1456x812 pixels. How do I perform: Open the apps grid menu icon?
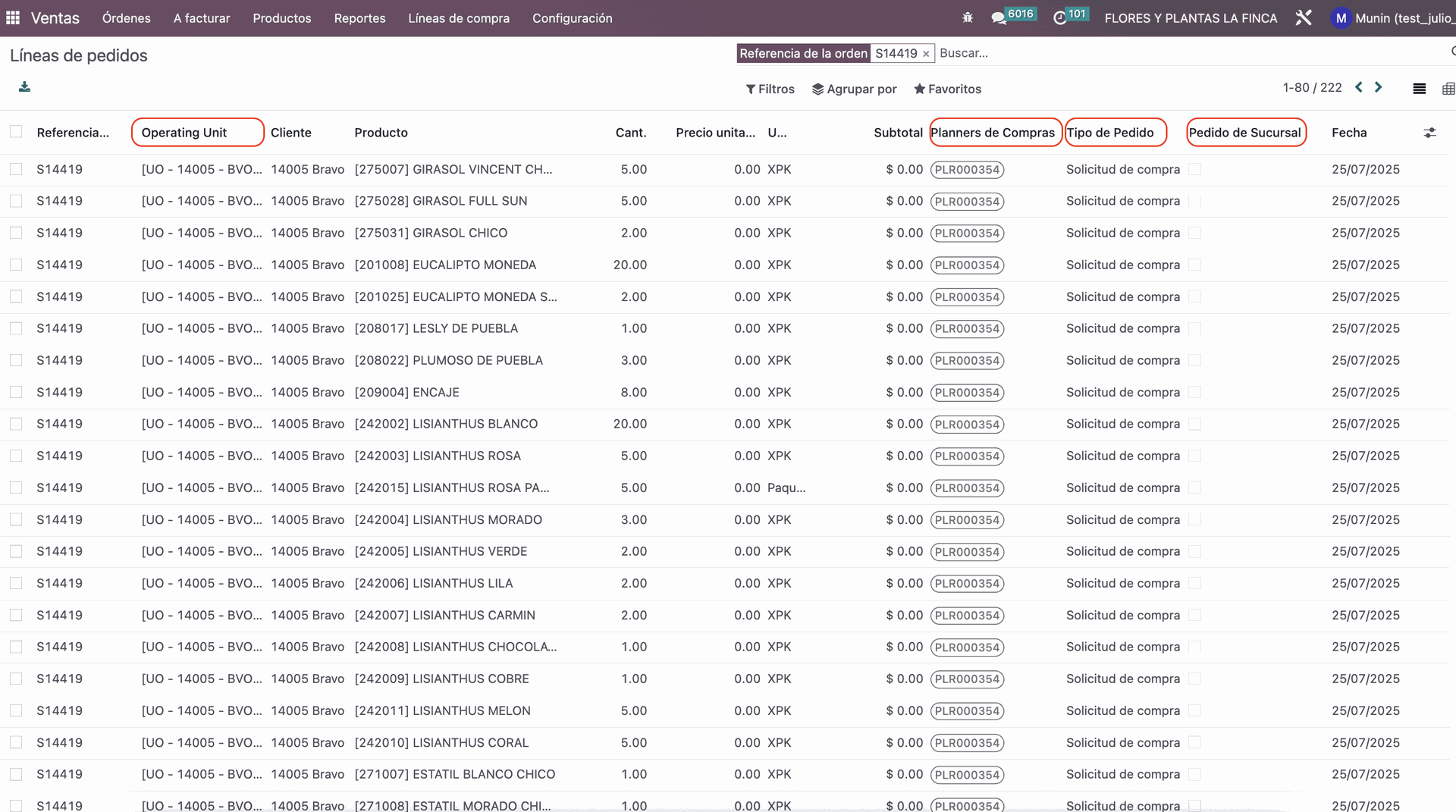coord(13,18)
